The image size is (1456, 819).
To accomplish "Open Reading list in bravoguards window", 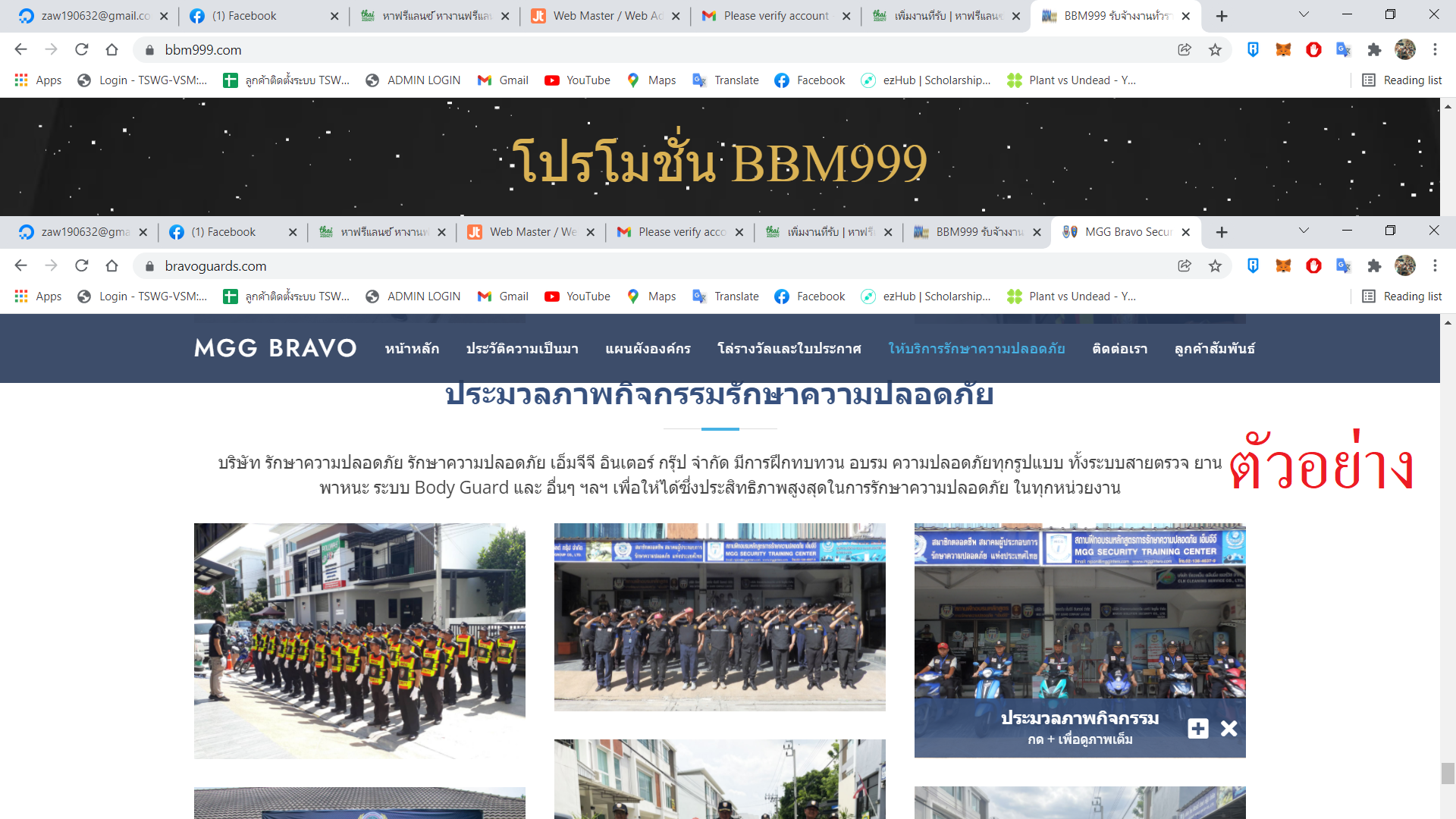I will [x=1402, y=297].
